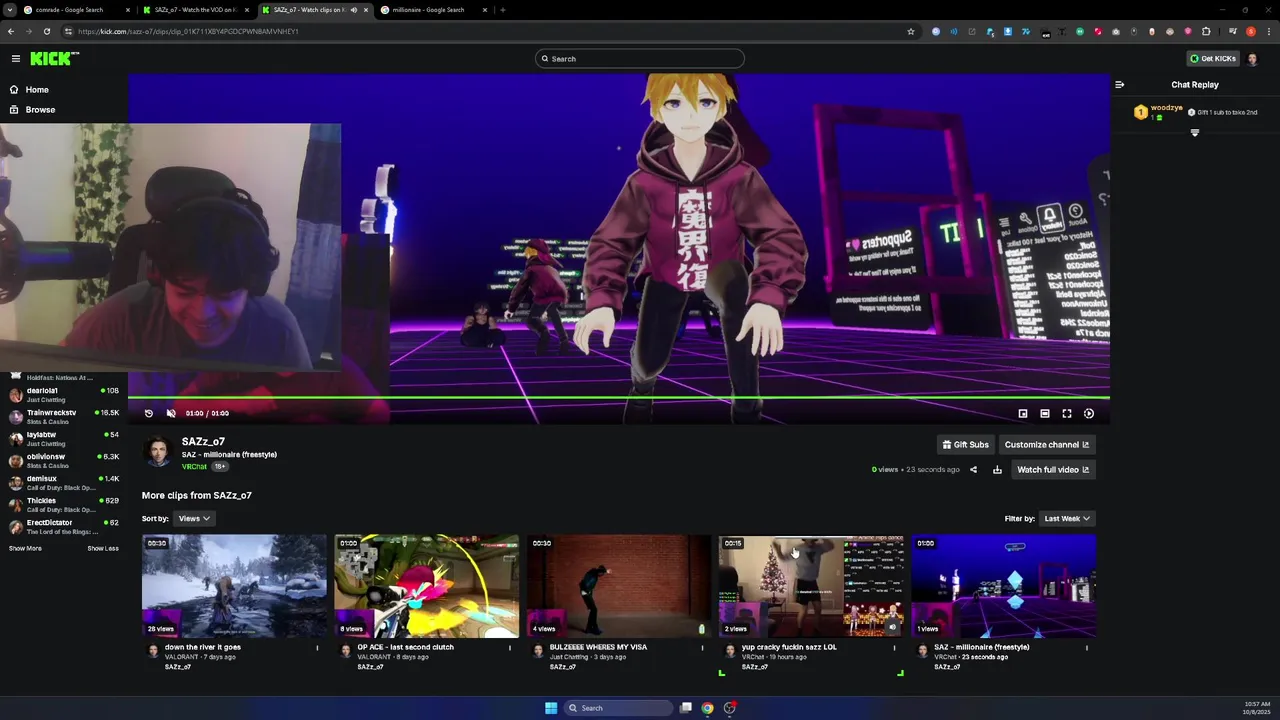Open the playback speed settings icon

tap(1089, 413)
